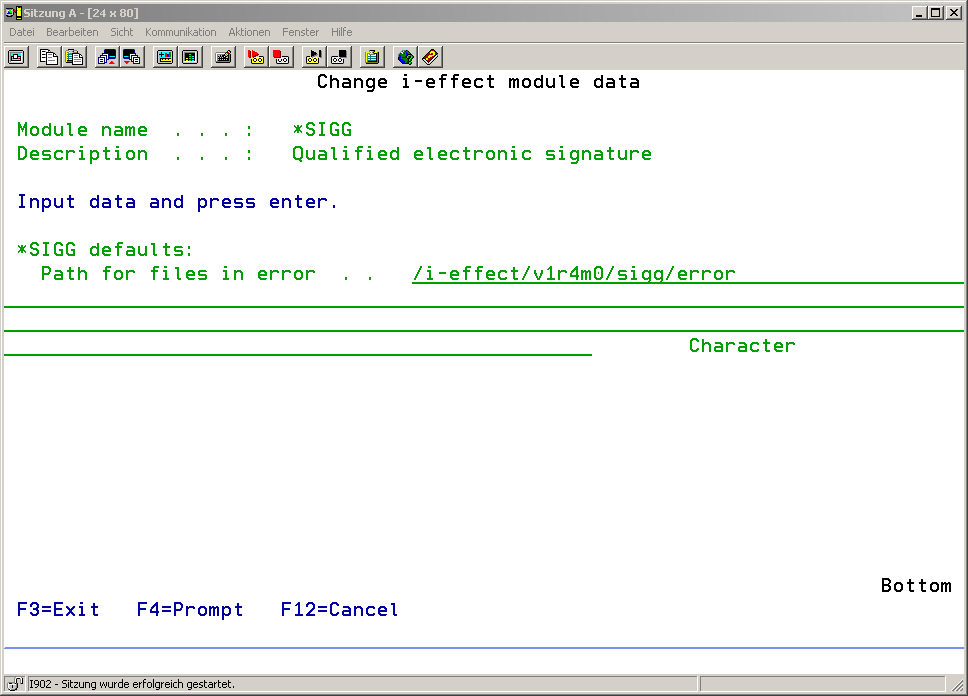968x696 pixels.
Task: Open the Datei menu
Action: 22,32
